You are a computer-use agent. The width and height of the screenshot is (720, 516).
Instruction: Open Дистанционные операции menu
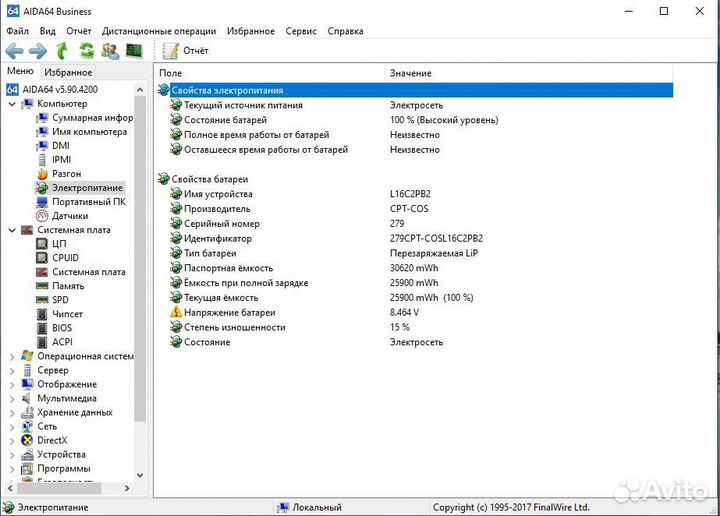159,31
